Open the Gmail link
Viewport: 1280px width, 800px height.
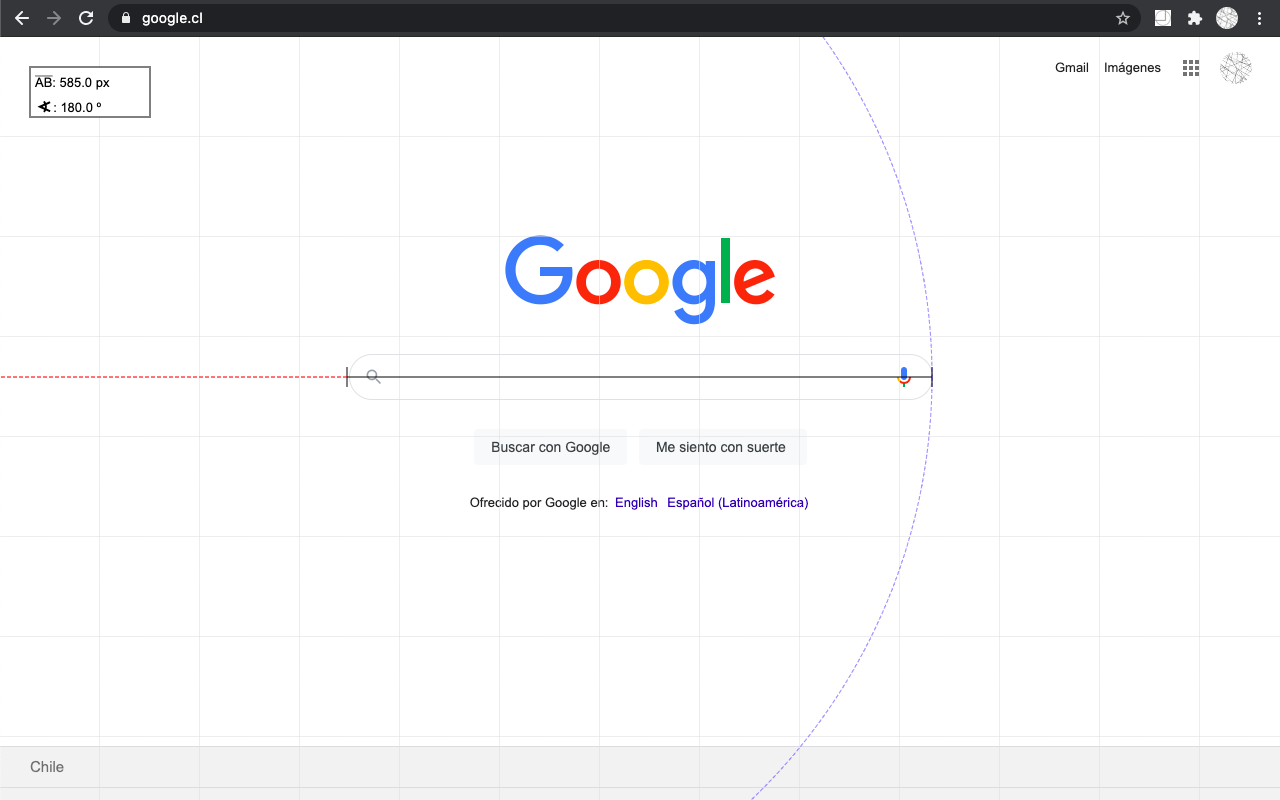pyautogui.click(x=1072, y=68)
